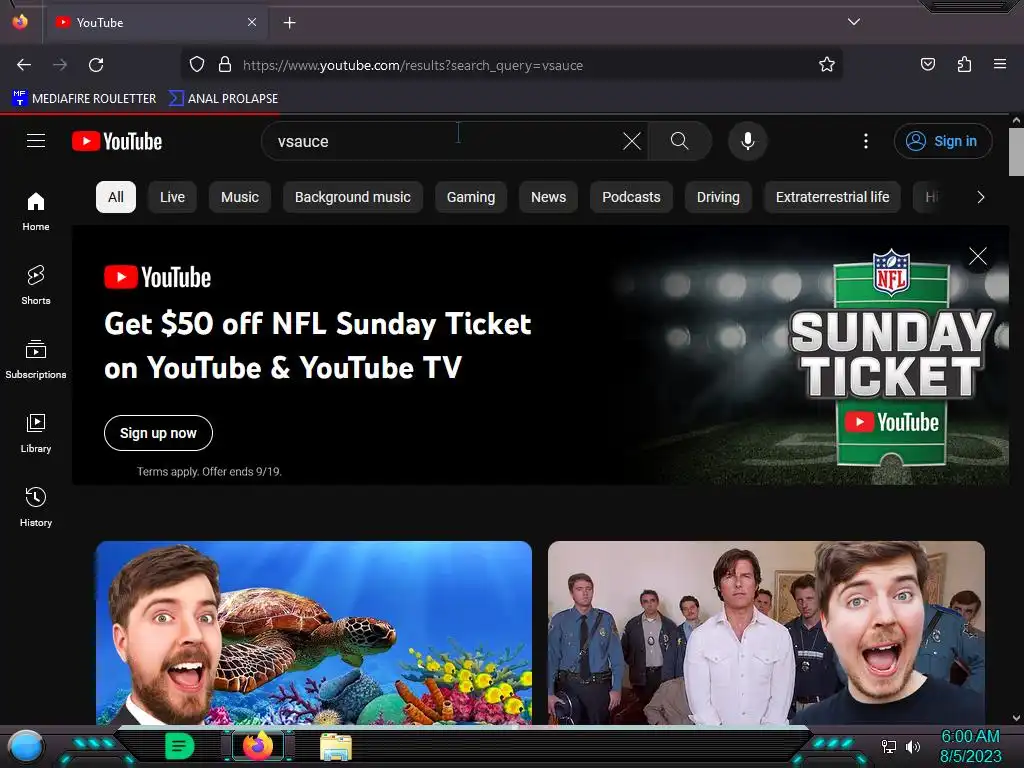Open the police officers video thumbnail
The width and height of the screenshot is (1024, 768).
pyautogui.click(x=766, y=632)
